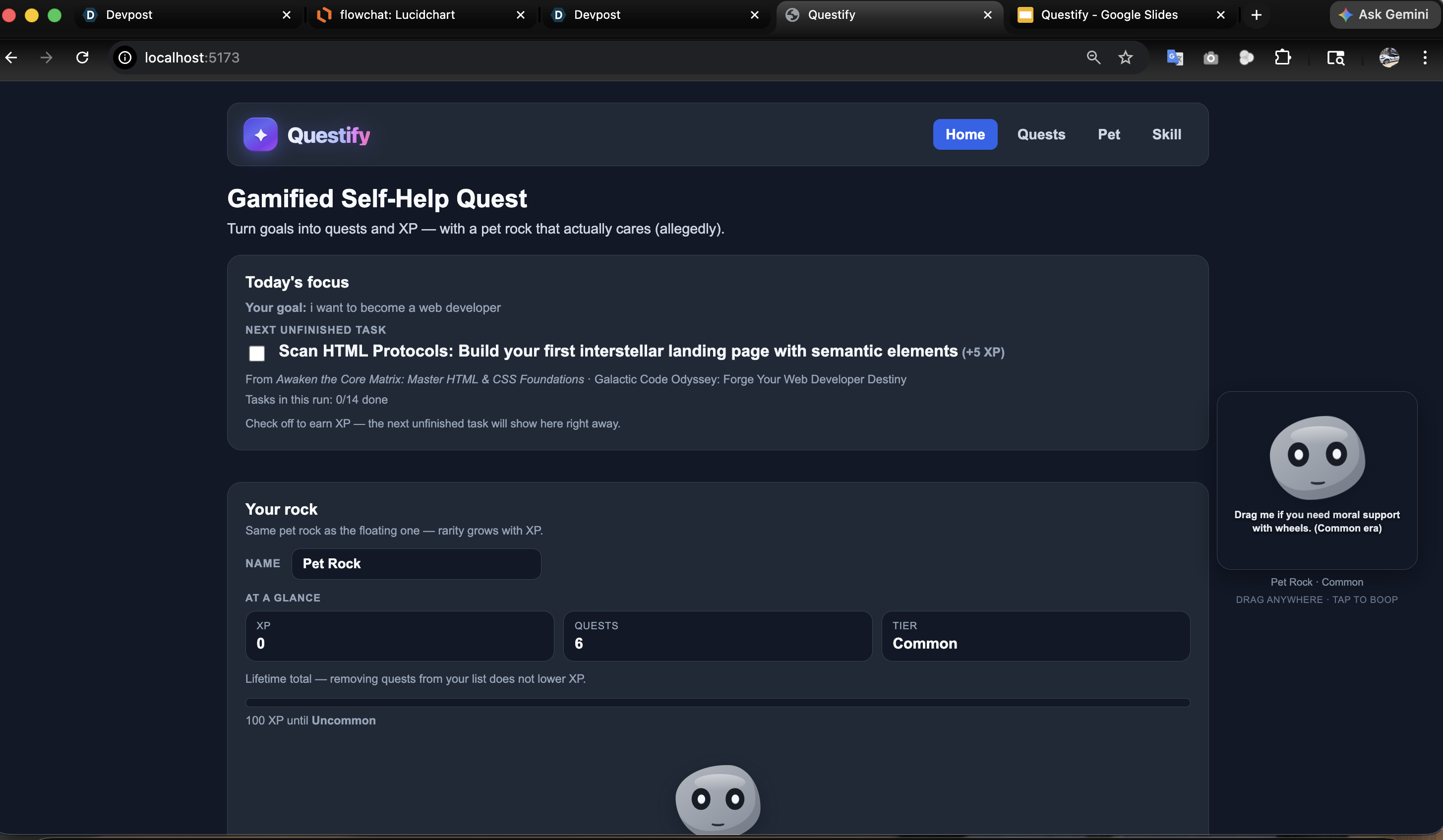Image resolution: width=1443 pixels, height=840 pixels.
Task: Click the Pet Rock name input field
Action: (417, 564)
